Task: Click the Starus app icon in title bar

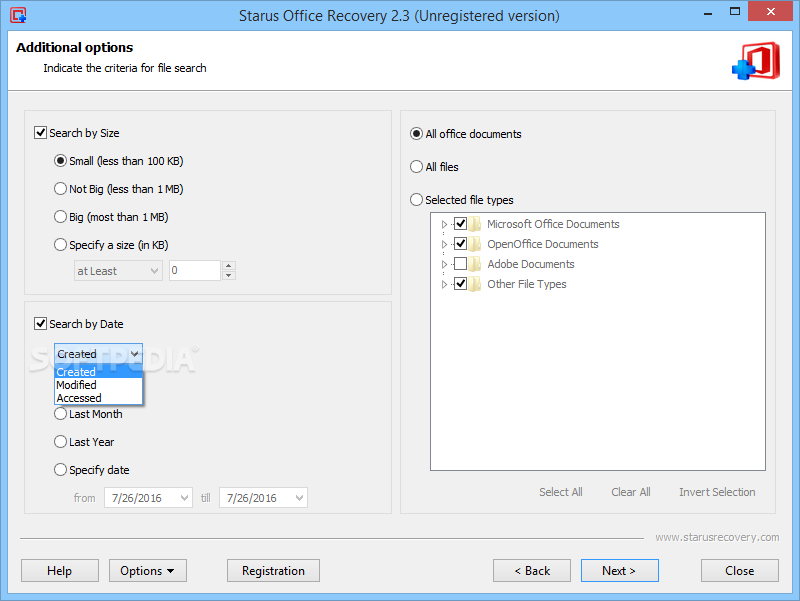Action: point(18,15)
